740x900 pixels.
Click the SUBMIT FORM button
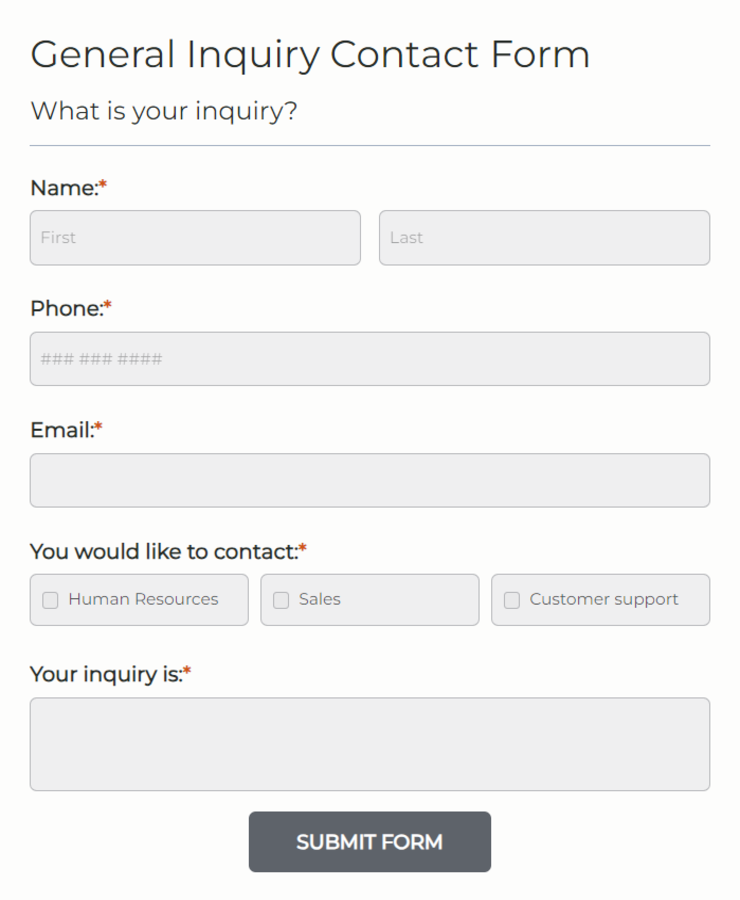click(370, 842)
